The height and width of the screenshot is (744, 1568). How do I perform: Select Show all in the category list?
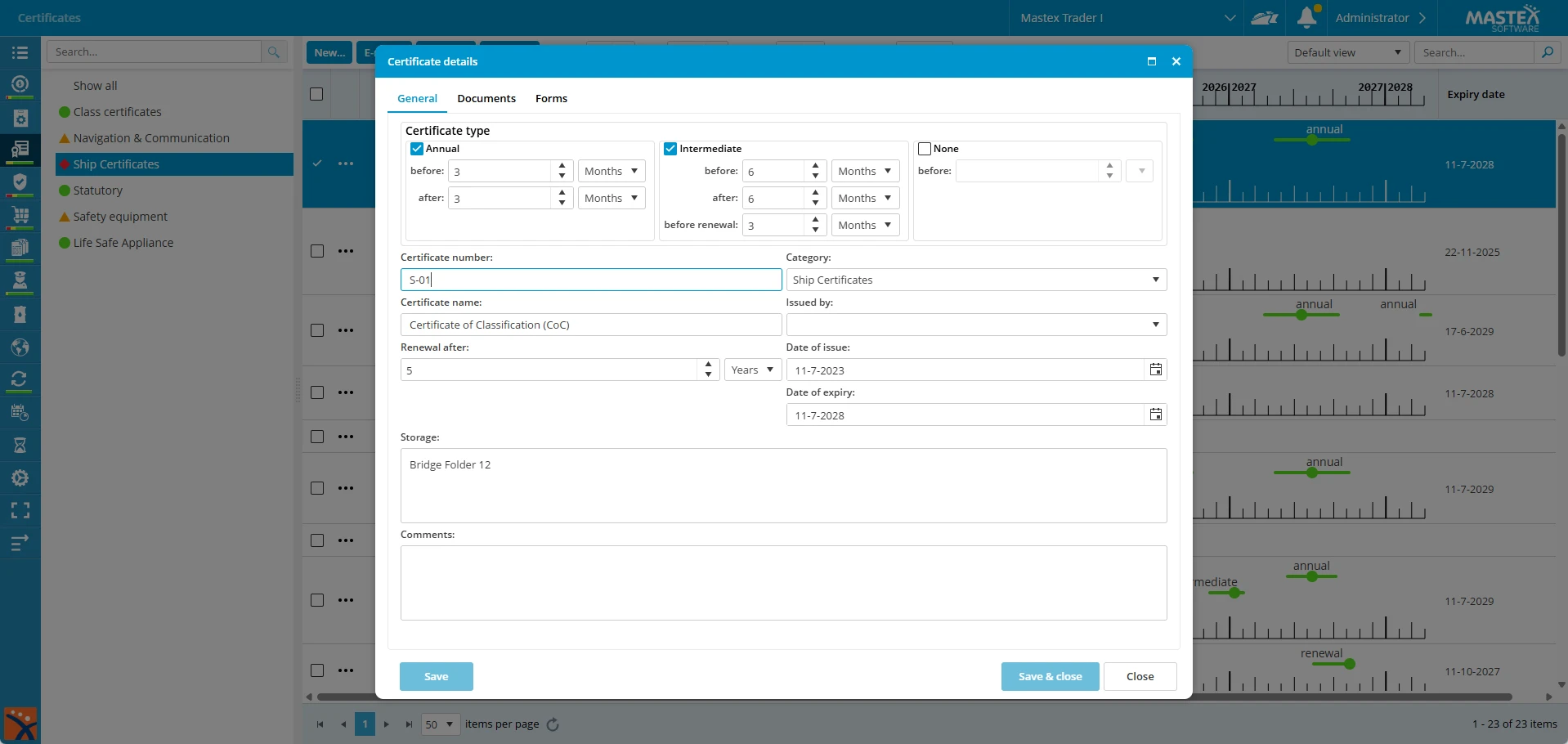95,86
